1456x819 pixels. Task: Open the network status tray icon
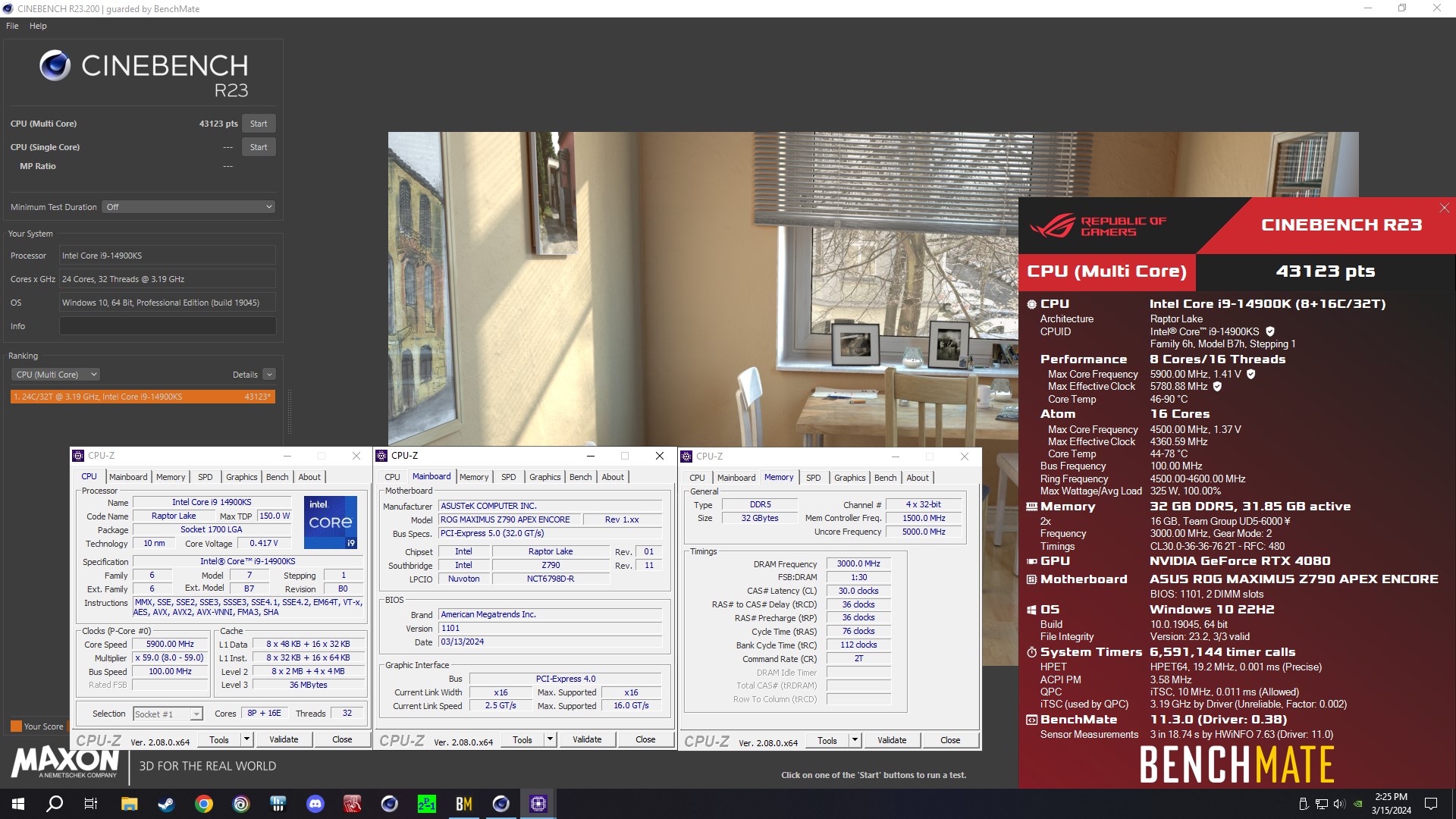click(1322, 804)
